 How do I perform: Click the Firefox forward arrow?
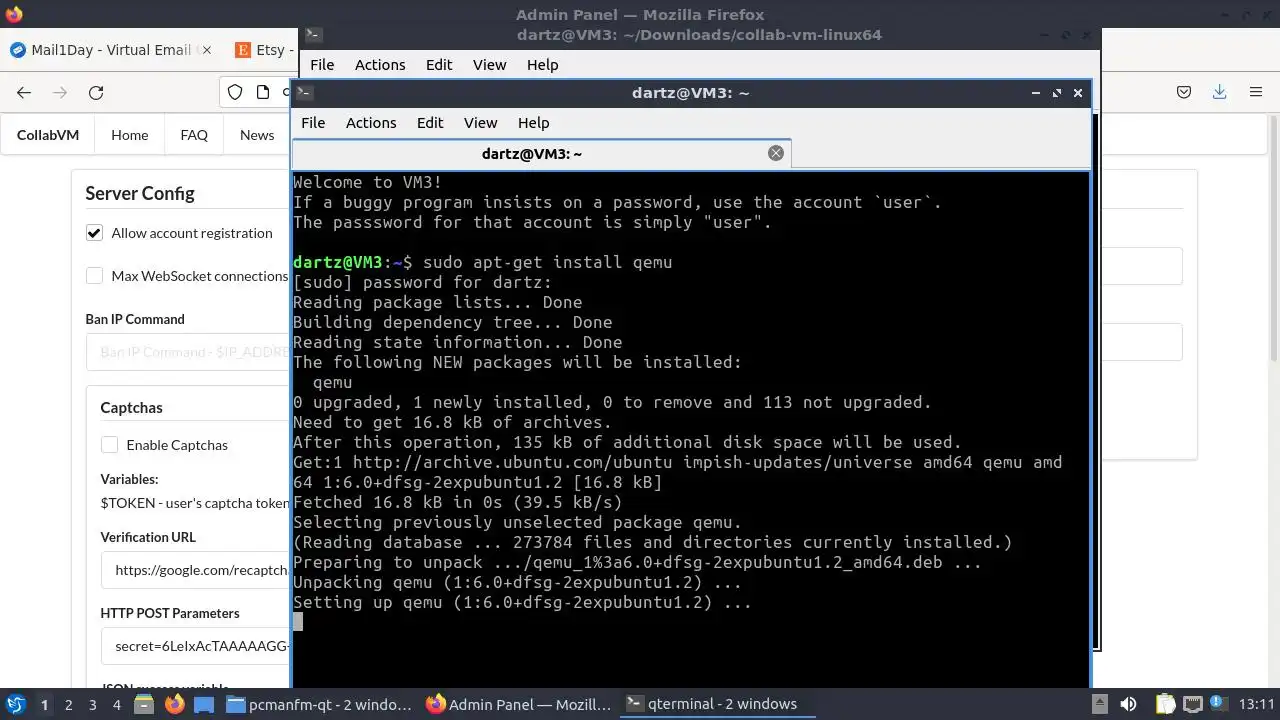tap(60, 92)
